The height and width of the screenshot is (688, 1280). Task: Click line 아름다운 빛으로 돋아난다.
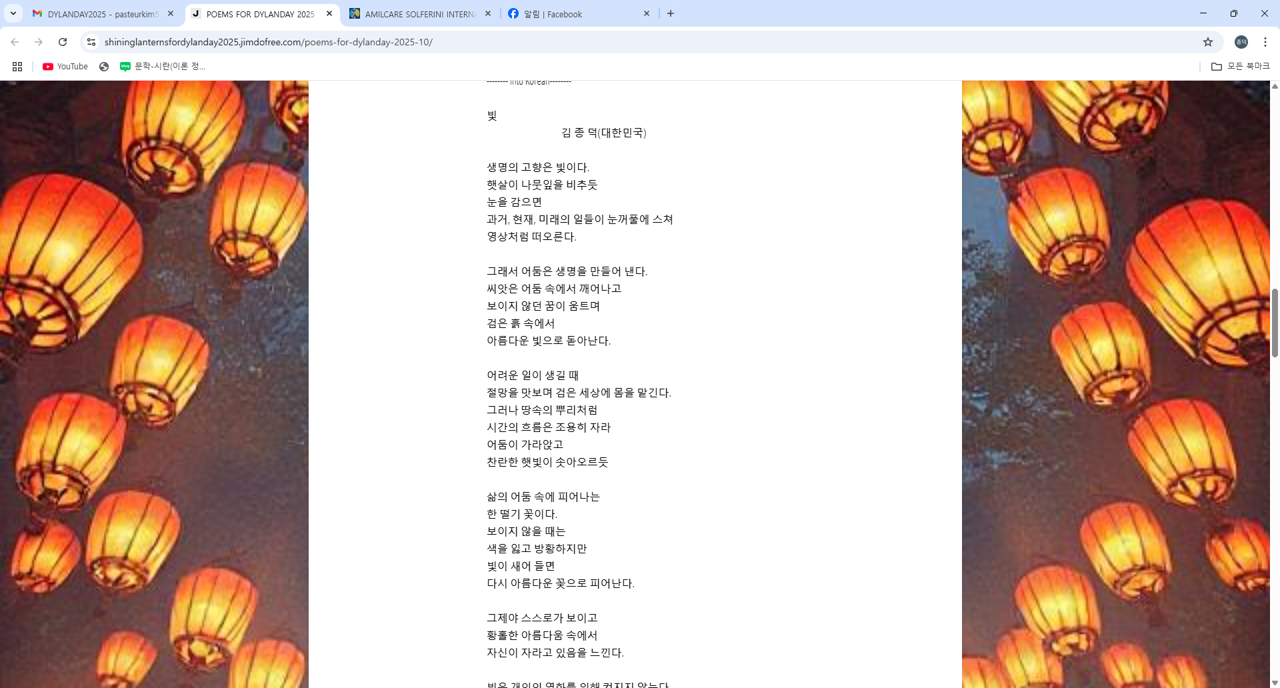(548, 341)
